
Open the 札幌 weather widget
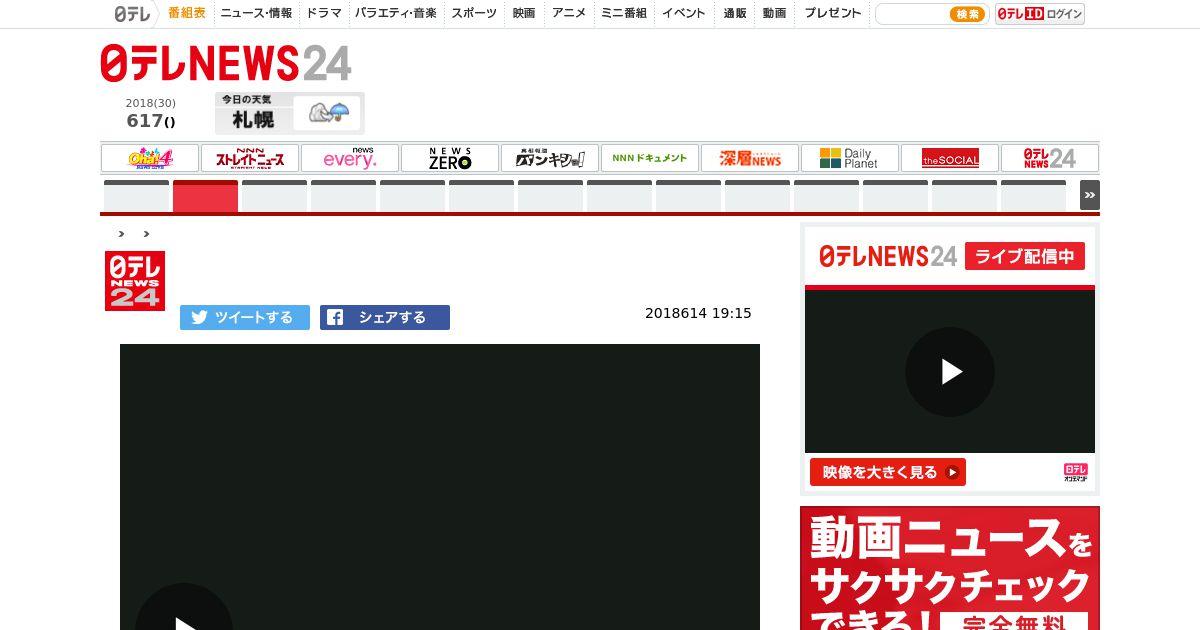click(x=289, y=113)
